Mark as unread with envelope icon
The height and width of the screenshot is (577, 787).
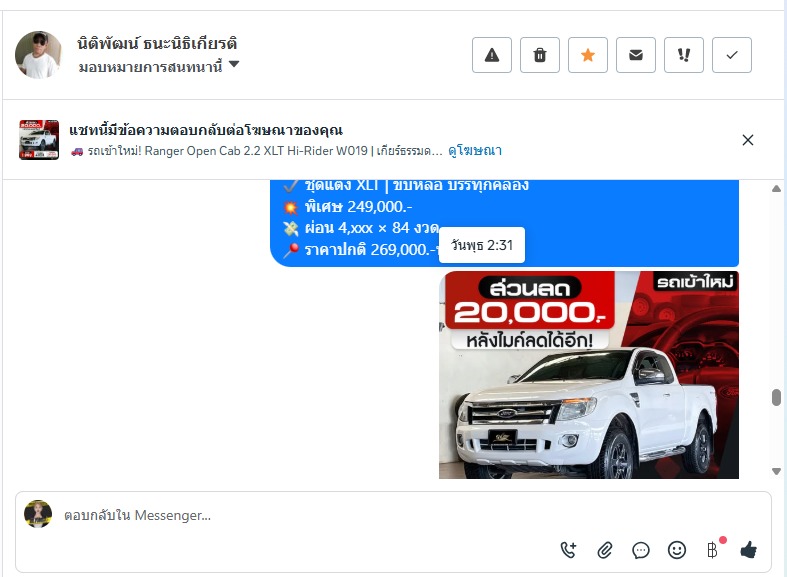pos(636,55)
